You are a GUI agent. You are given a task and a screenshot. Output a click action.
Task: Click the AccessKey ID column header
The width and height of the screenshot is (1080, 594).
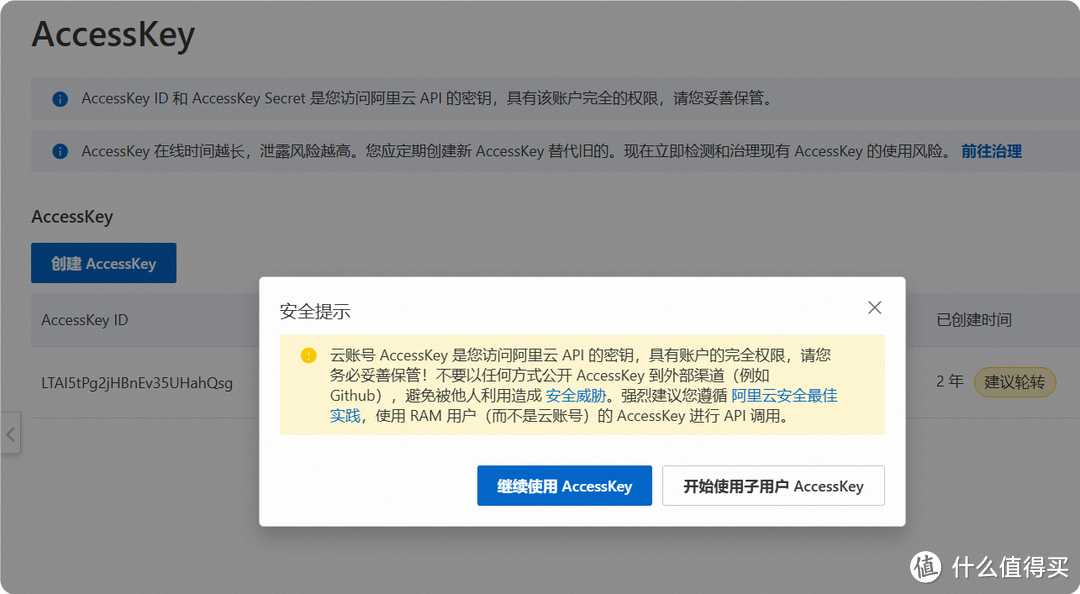click(x=85, y=320)
